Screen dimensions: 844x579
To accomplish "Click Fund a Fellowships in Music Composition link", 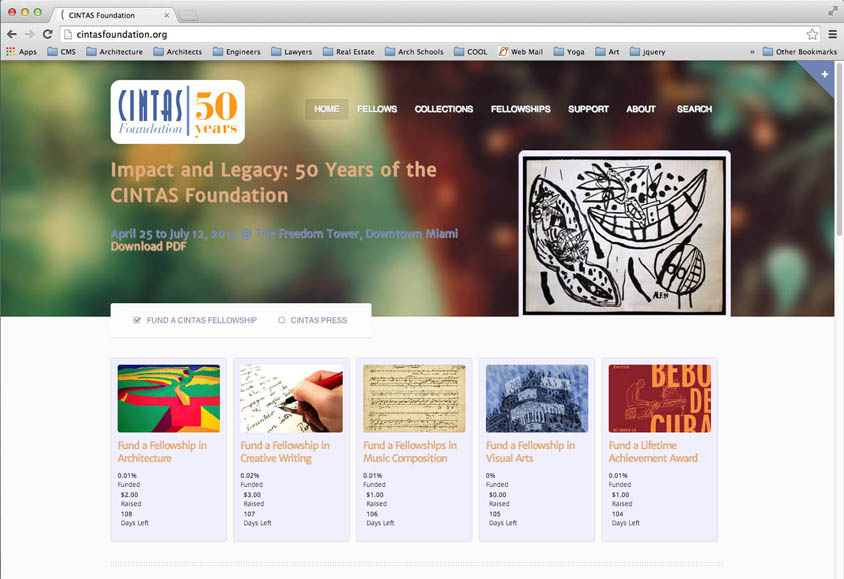I will click(410, 451).
